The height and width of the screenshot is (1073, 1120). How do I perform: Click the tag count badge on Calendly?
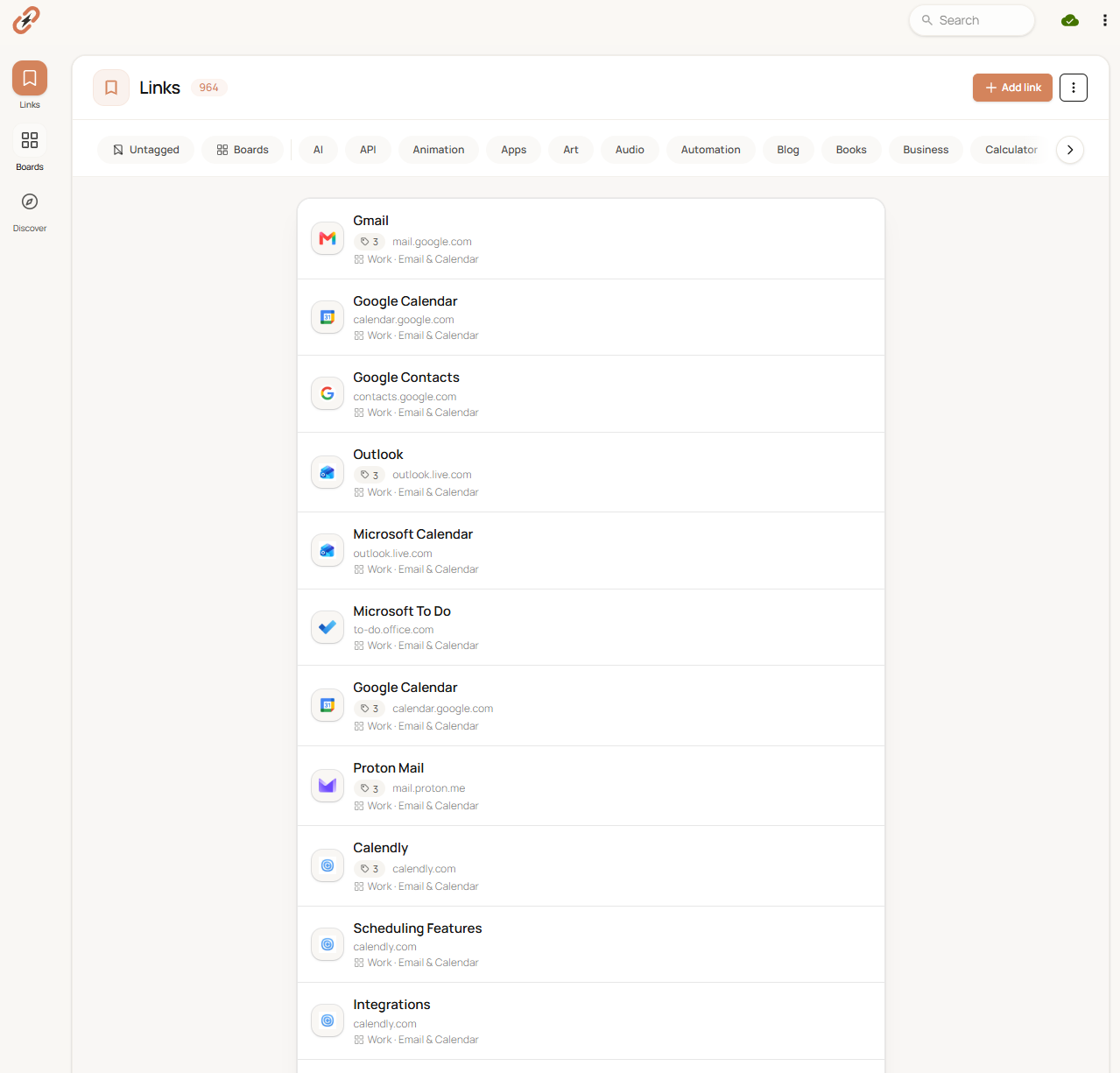(x=370, y=869)
